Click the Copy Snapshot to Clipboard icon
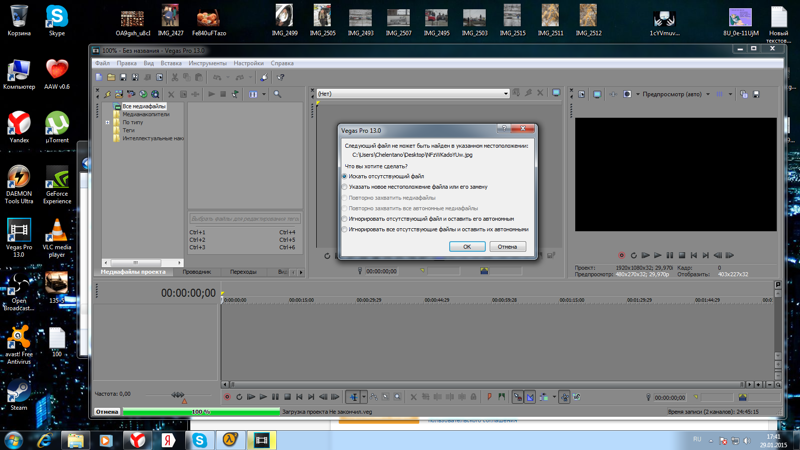This screenshot has width=800, height=450. click(x=744, y=94)
